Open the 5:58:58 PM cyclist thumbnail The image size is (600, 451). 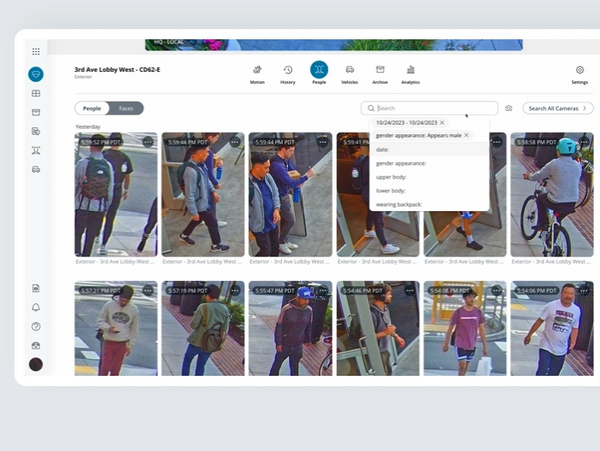pos(551,195)
